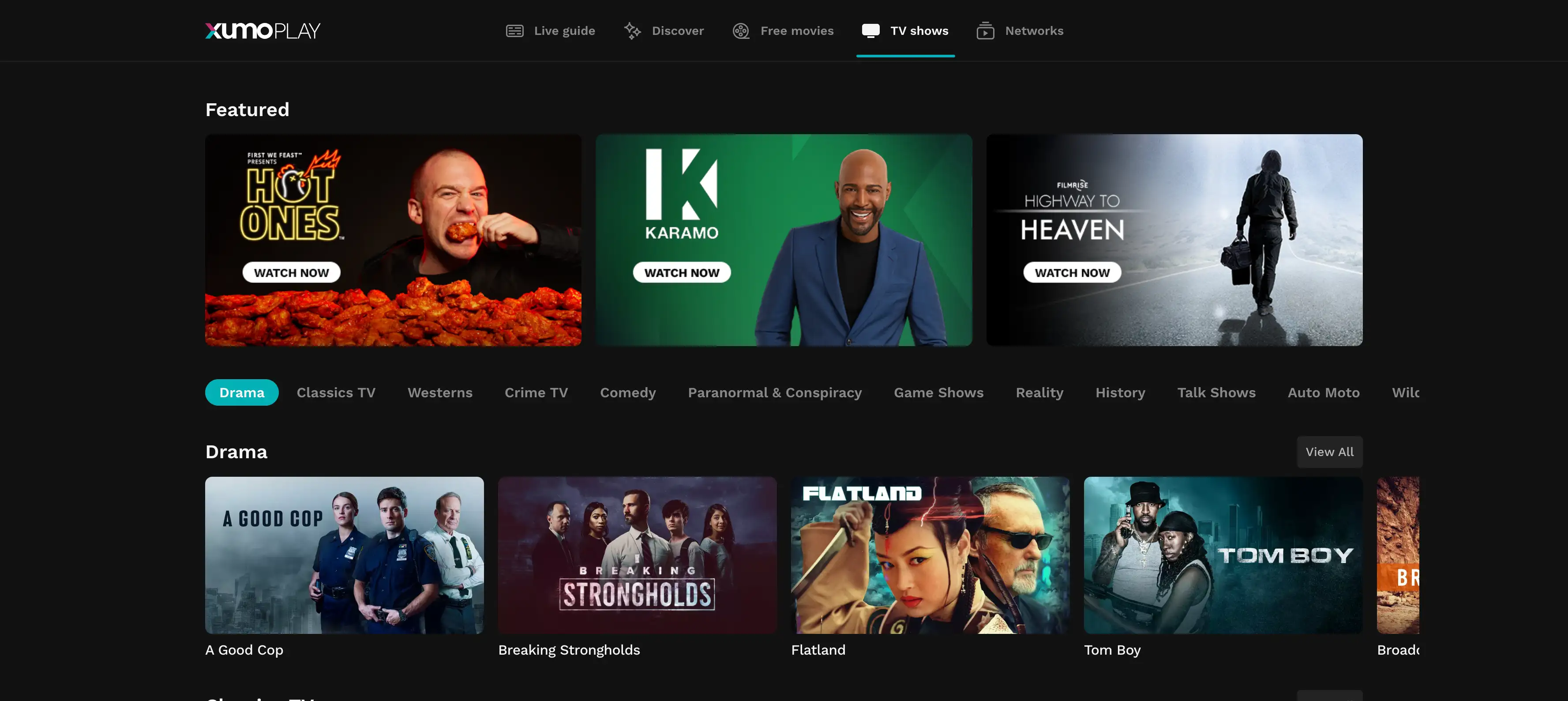This screenshot has width=1568, height=701.
Task: Click the 'Flatland' title below poster
Action: (818, 650)
